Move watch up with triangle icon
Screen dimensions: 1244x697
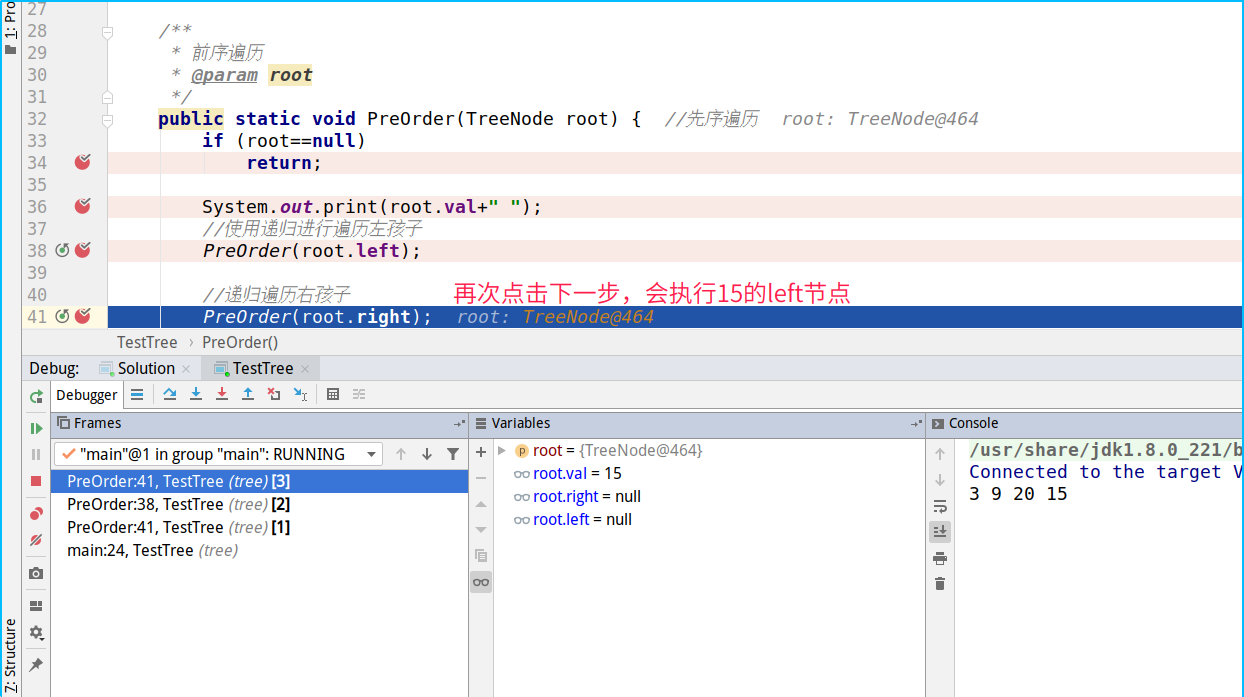[x=481, y=504]
